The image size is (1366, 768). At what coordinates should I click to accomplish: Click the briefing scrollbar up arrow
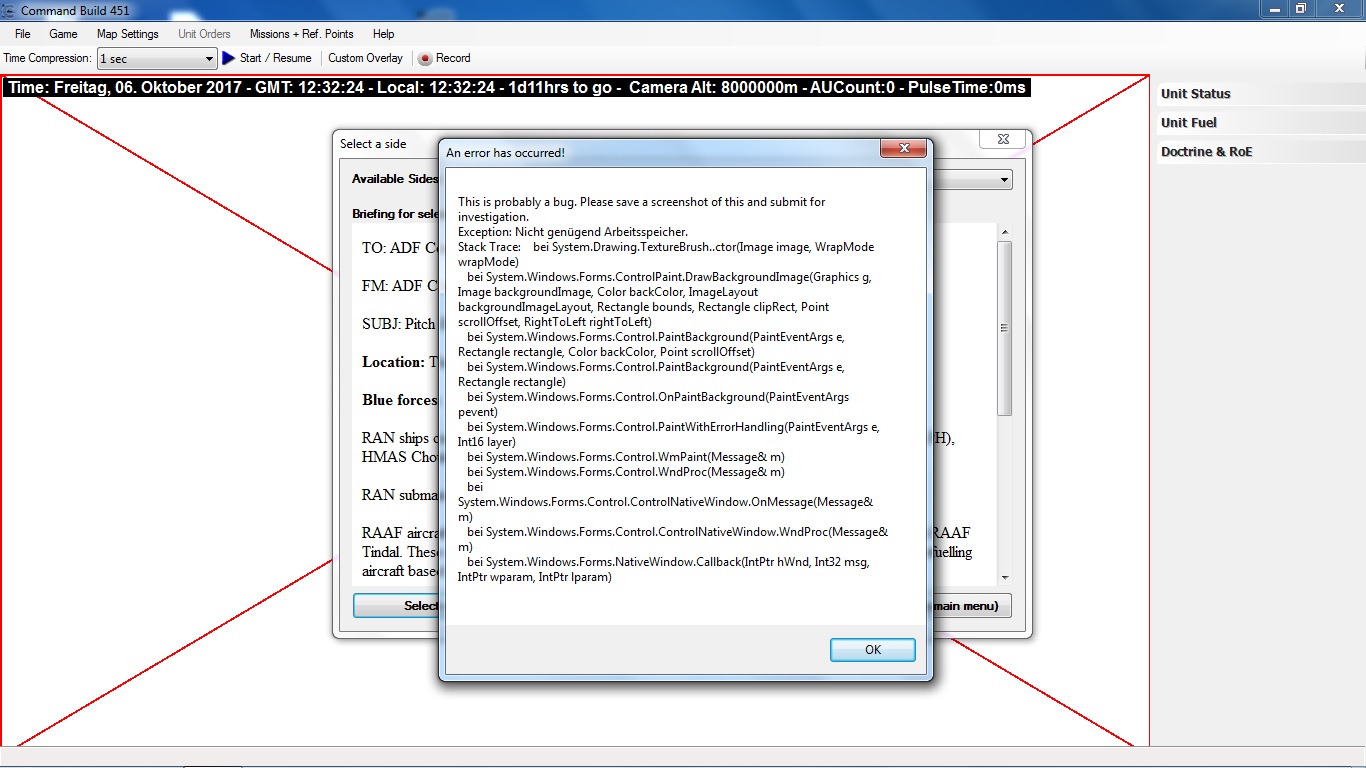1004,232
